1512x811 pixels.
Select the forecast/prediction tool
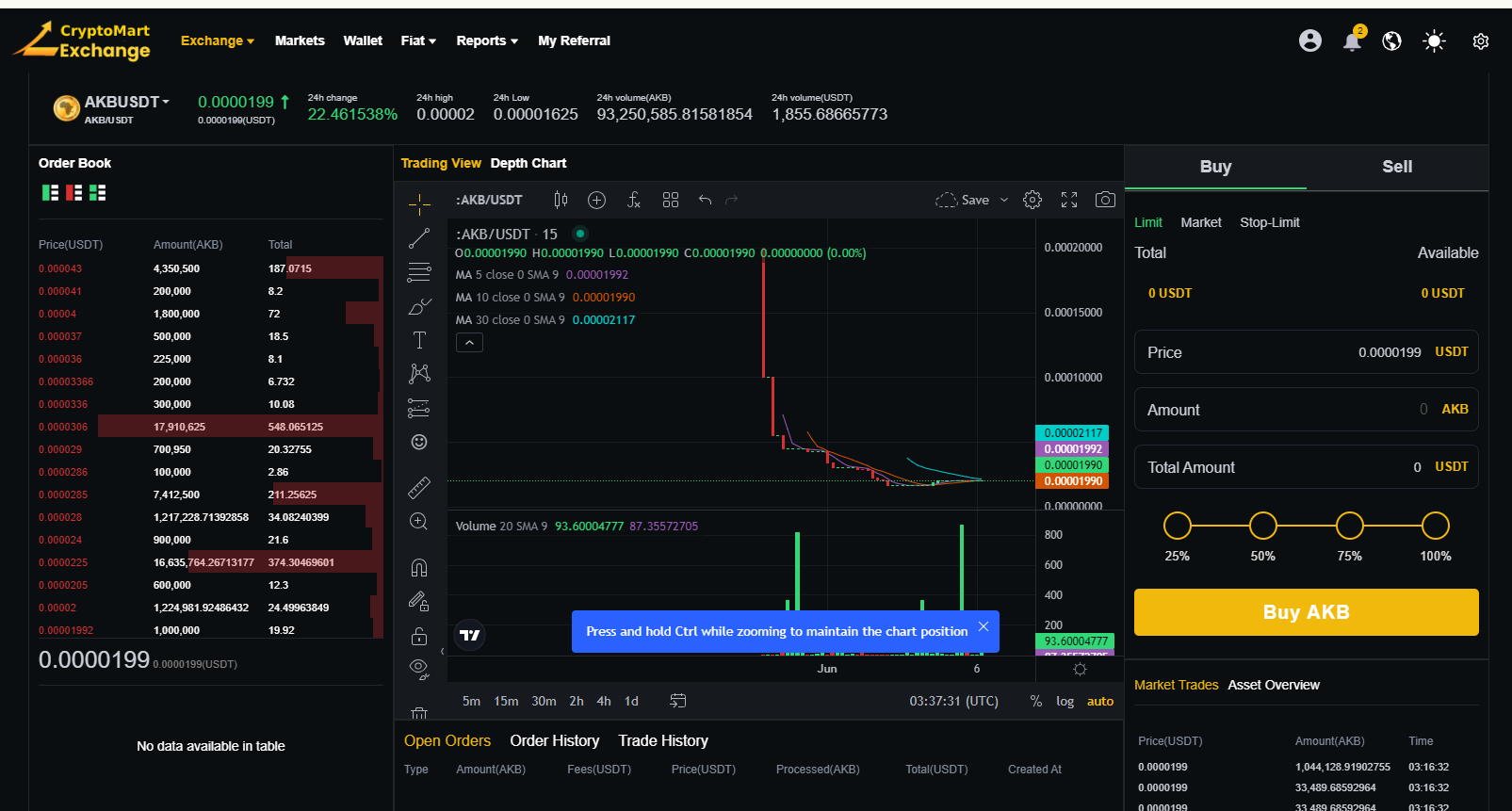click(419, 408)
